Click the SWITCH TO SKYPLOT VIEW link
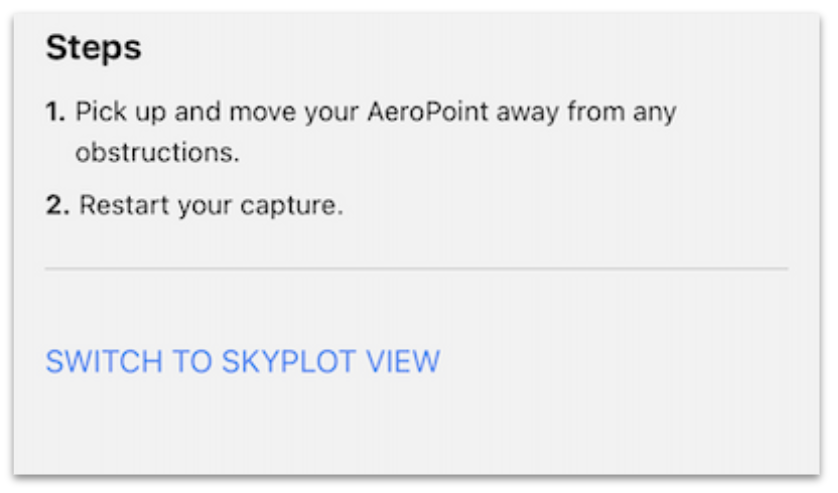Screen dimensions: 838x493 click(x=242, y=362)
